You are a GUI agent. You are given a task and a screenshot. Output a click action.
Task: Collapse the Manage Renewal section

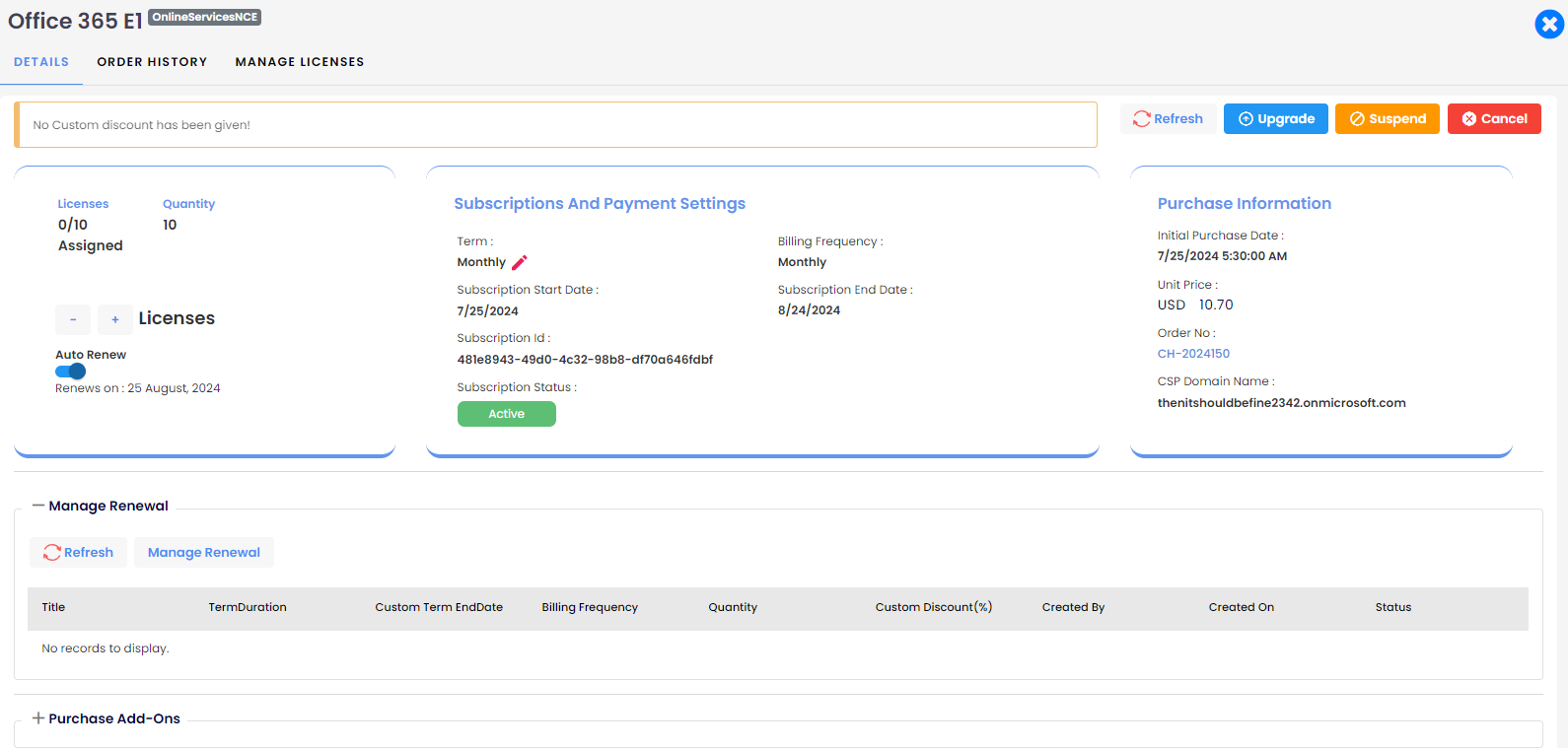click(38, 506)
